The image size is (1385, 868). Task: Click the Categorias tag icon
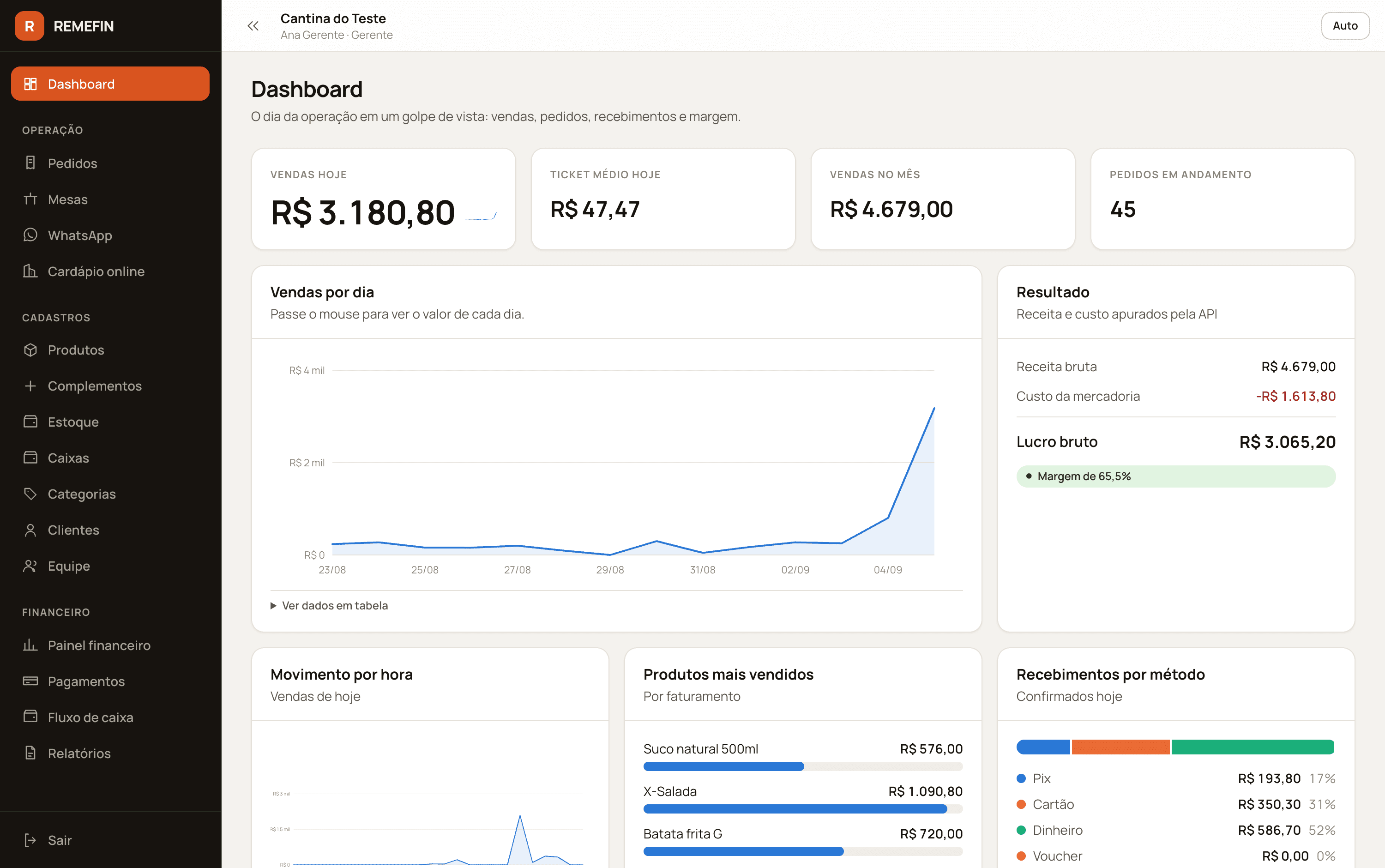click(x=30, y=494)
